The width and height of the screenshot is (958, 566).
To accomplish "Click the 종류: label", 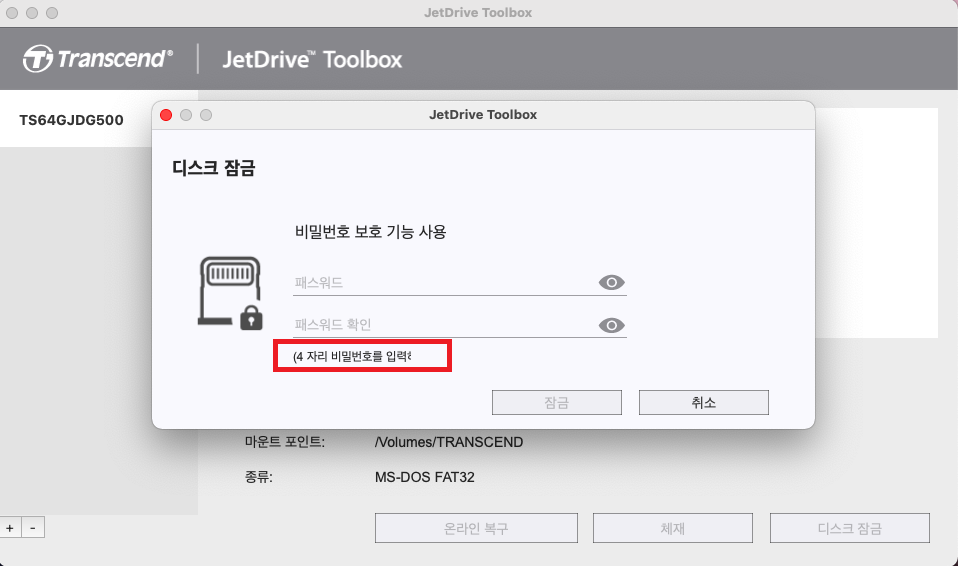I will pos(258,477).
